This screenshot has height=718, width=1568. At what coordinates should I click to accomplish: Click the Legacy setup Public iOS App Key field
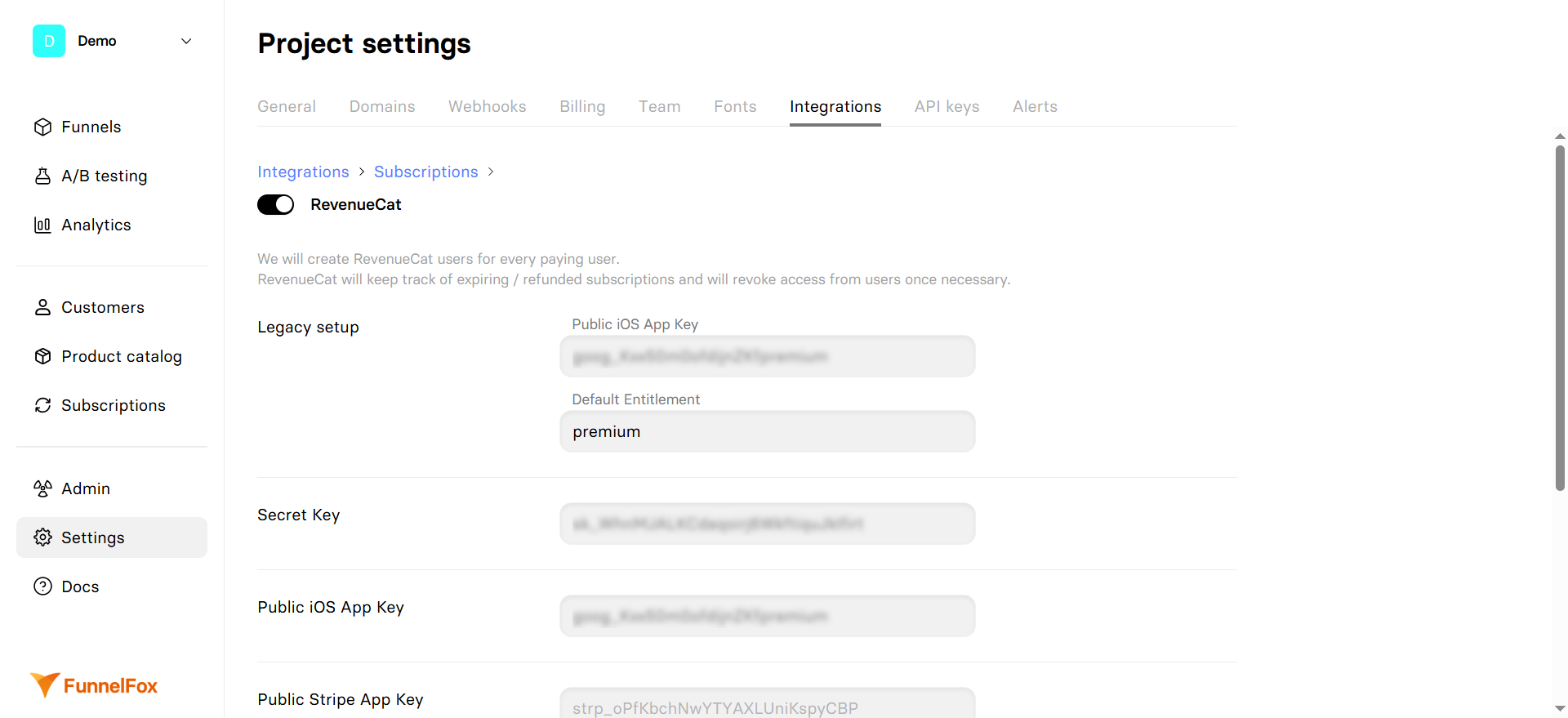click(768, 356)
